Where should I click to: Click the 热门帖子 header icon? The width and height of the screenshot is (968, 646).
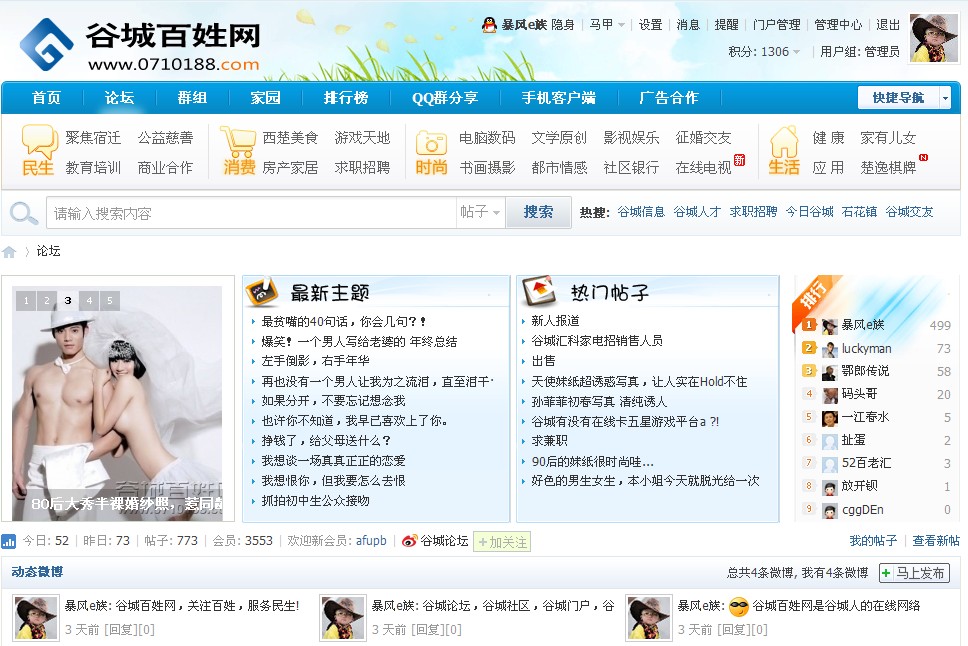(x=540, y=291)
